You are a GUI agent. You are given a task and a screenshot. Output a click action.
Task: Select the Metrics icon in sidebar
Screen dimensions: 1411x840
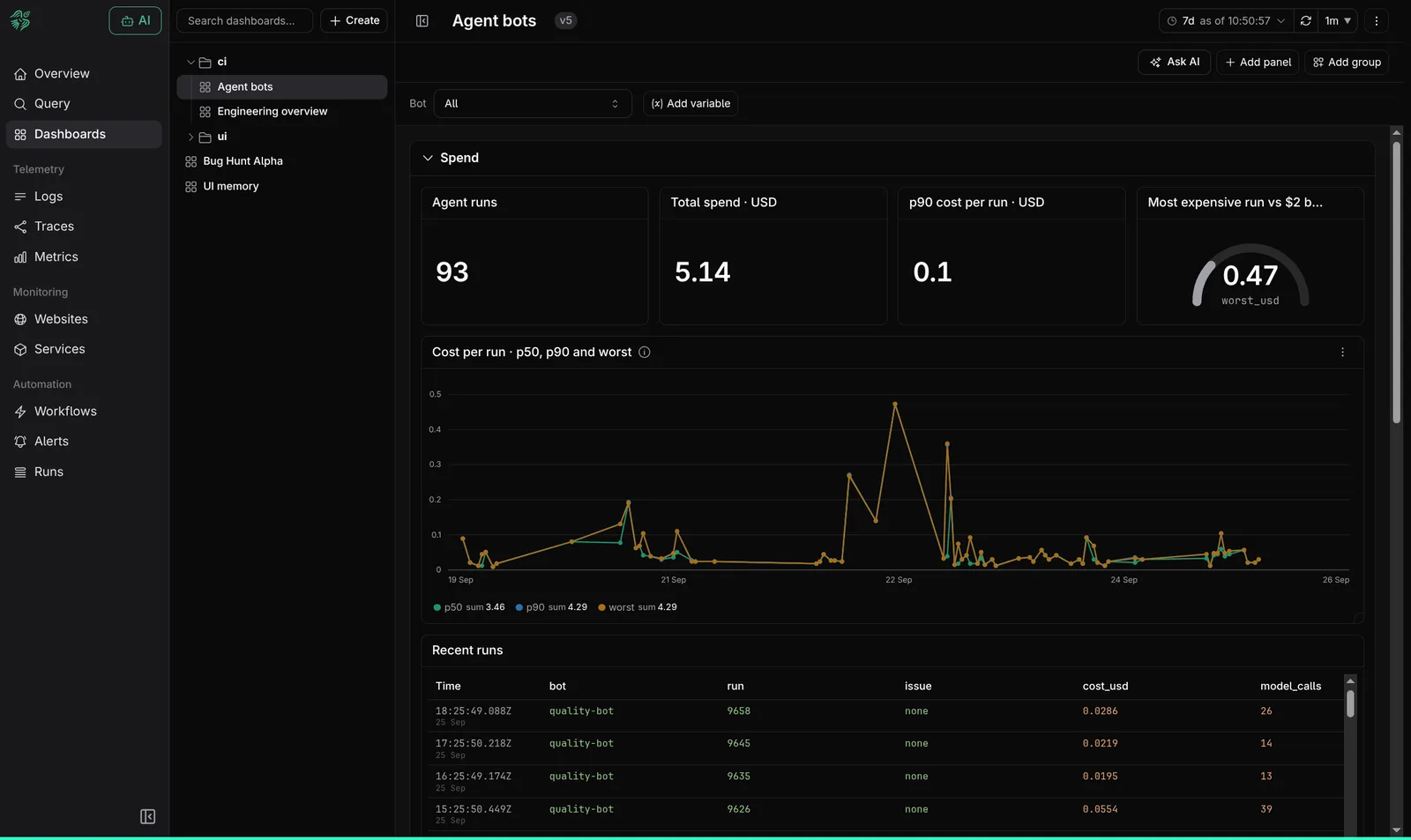20,257
